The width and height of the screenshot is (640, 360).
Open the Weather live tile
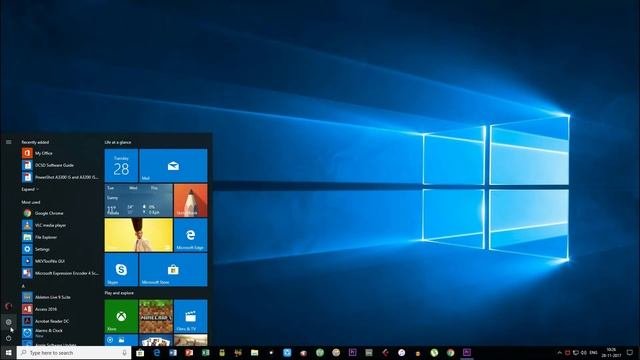(138, 200)
